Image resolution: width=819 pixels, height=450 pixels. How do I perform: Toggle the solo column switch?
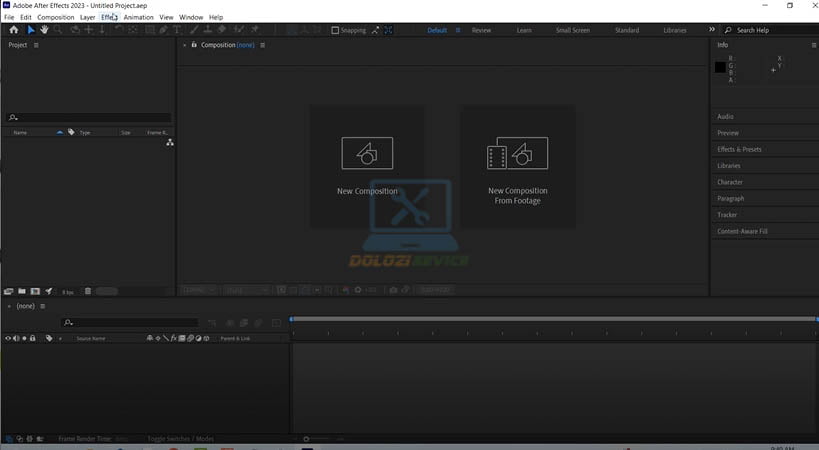pos(24,338)
